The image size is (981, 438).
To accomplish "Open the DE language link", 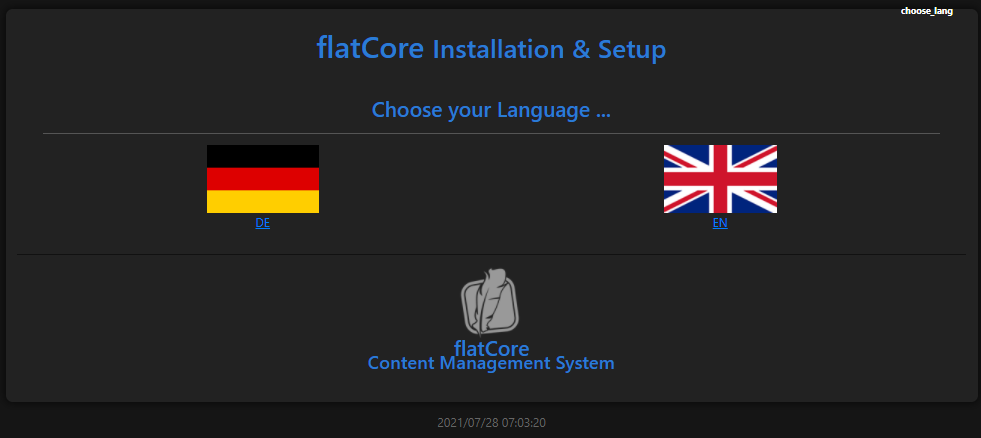I will pyautogui.click(x=263, y=223).
